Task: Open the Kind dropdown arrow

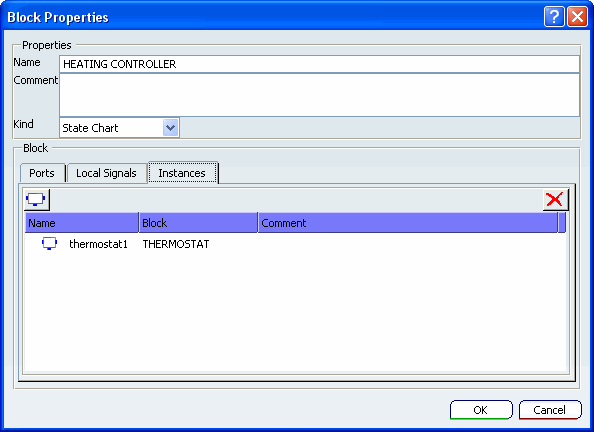Action: point(170,128)
